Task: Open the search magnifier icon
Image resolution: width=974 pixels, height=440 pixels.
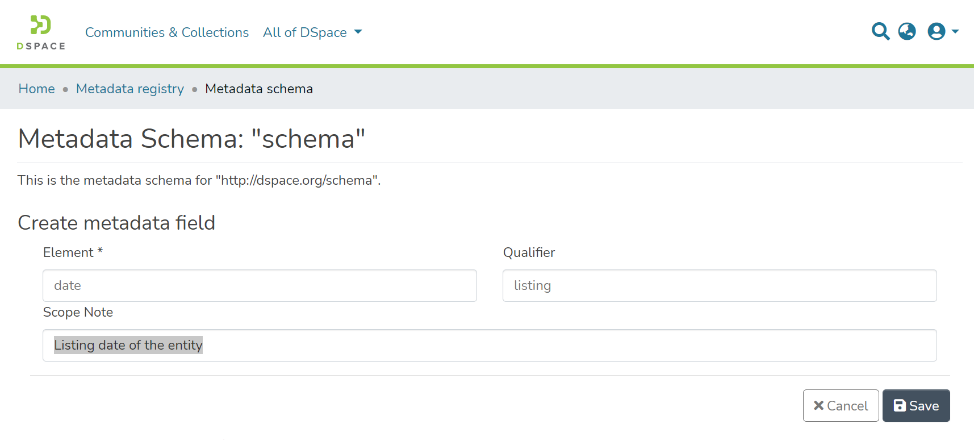Action: coord(880,31)
